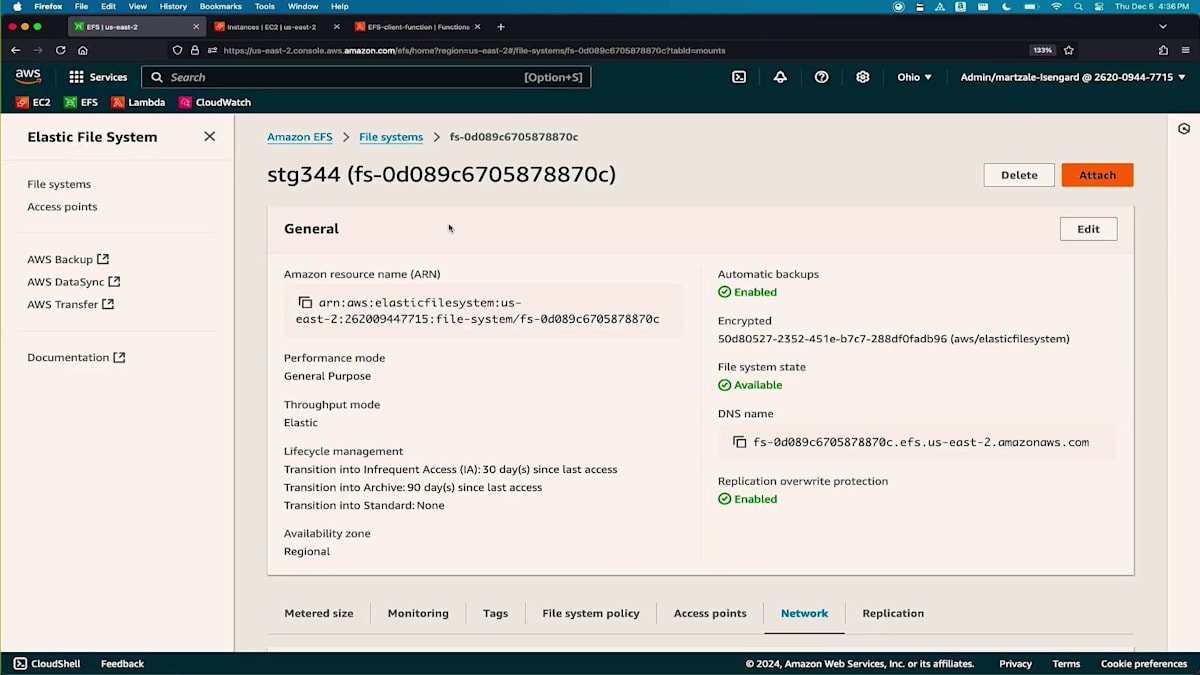The height and width of the screenshot is (675, 1200).
Task: Open the Feedback link in footer
Action: [x=122, y=664]
